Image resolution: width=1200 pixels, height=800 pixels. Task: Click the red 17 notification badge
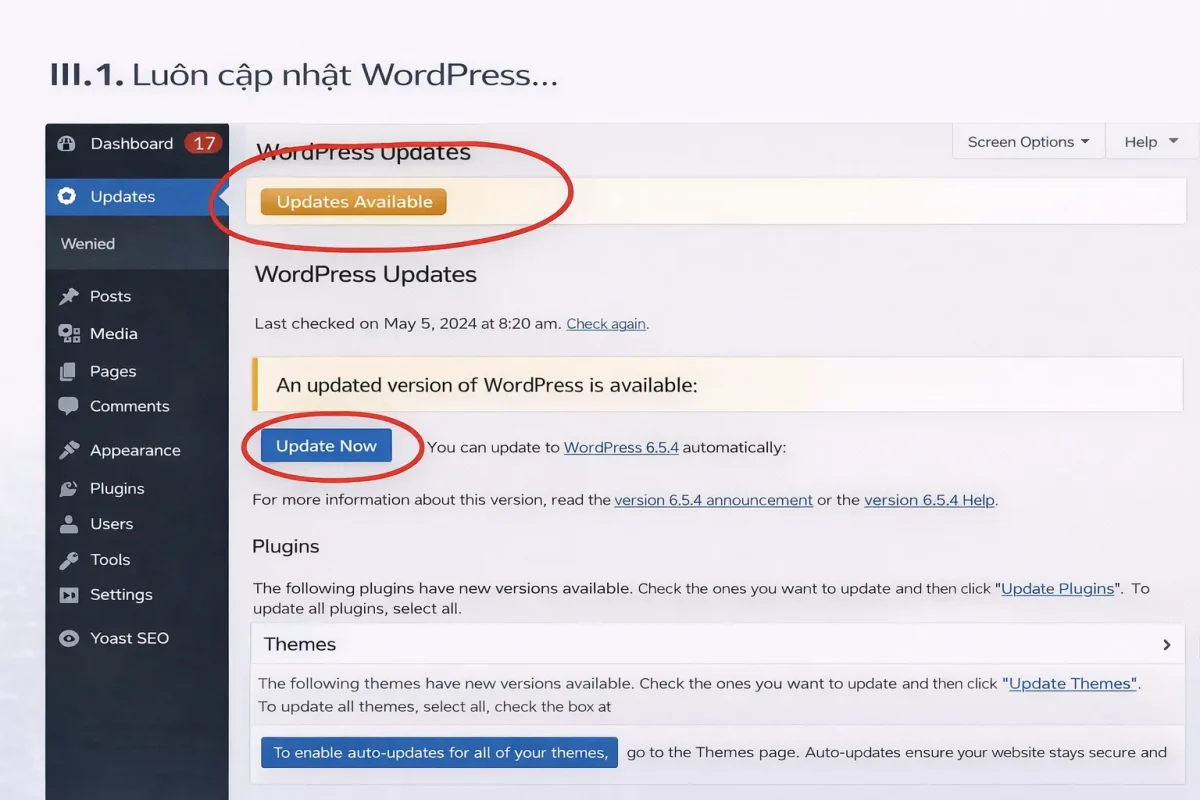[x=204, y=143]
